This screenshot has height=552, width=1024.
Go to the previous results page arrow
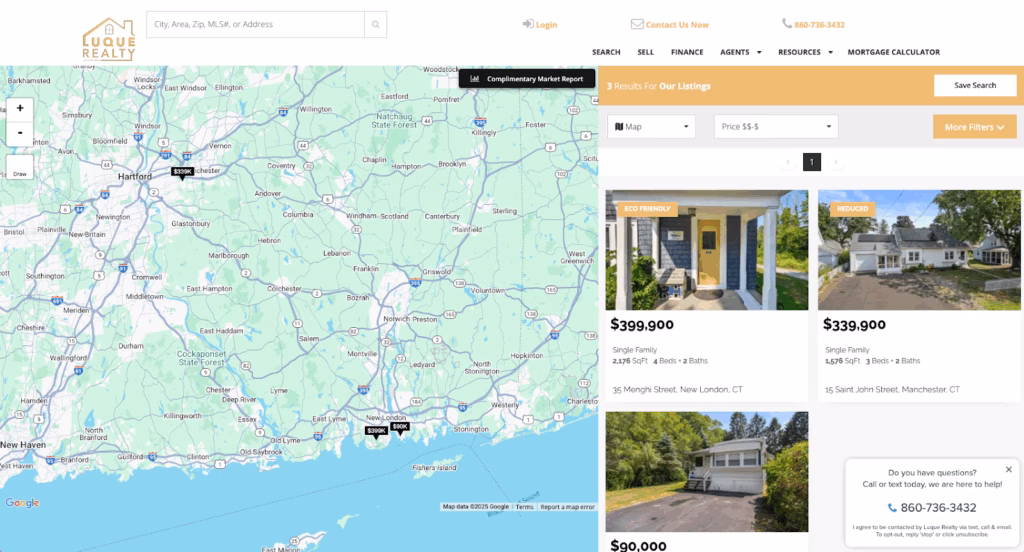coord(788,162)
